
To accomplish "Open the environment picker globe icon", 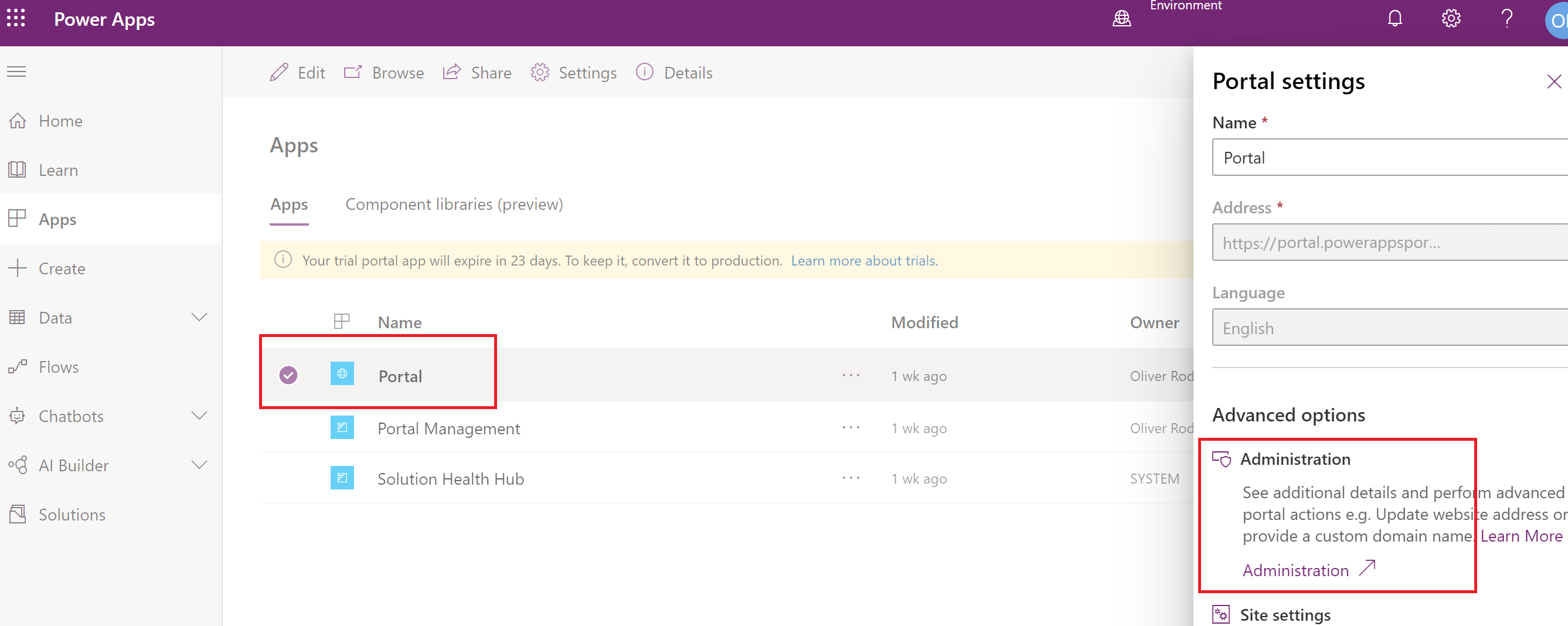I will [1121, 18].
